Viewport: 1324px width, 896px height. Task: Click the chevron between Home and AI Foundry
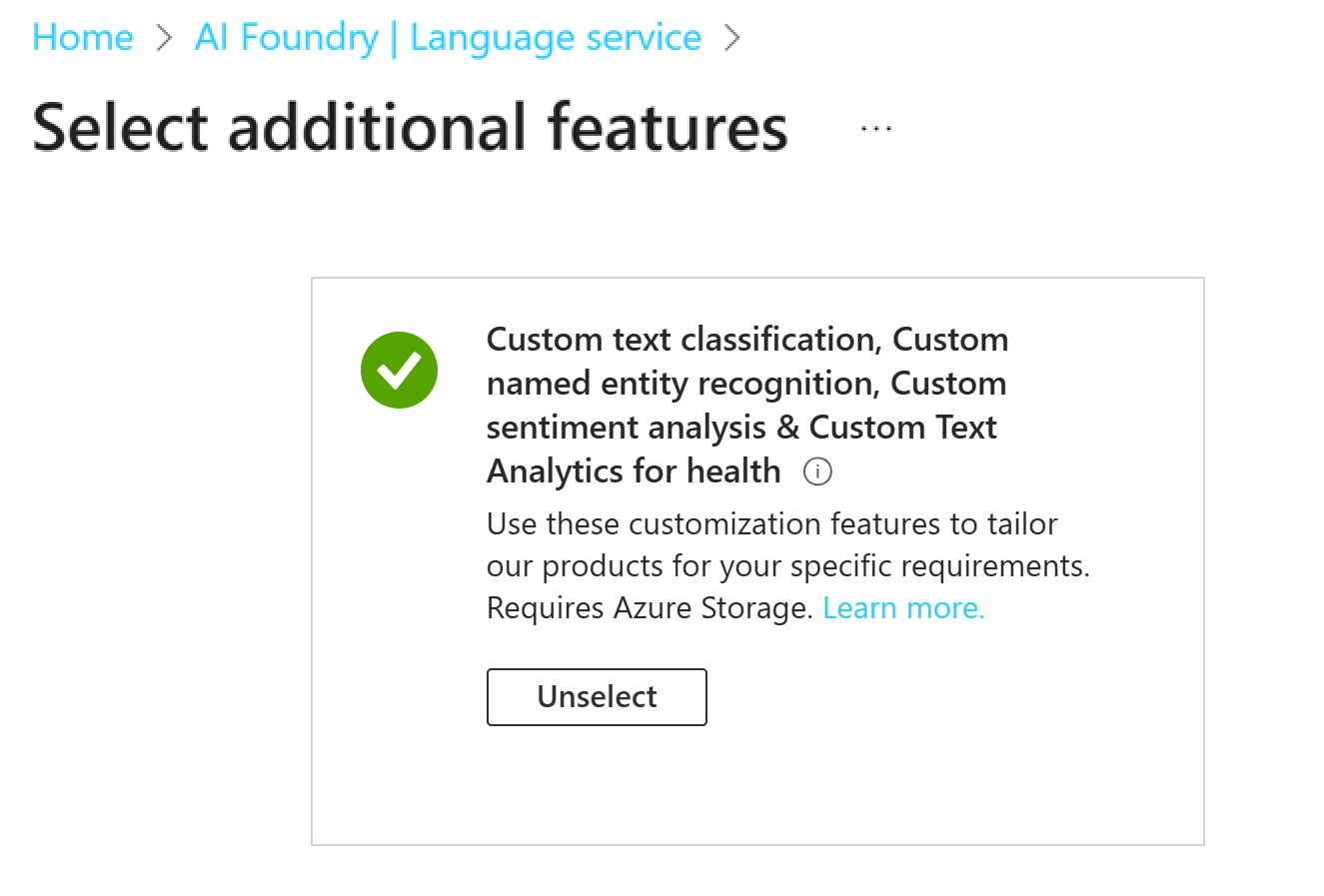tap(164, 37)
